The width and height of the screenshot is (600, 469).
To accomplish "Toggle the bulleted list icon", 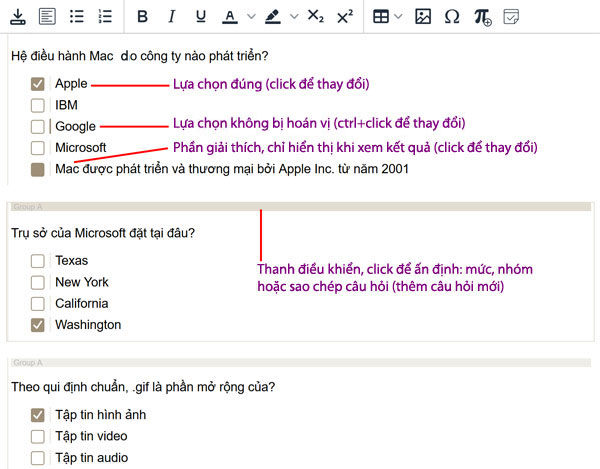I will [x=77, y=16].
